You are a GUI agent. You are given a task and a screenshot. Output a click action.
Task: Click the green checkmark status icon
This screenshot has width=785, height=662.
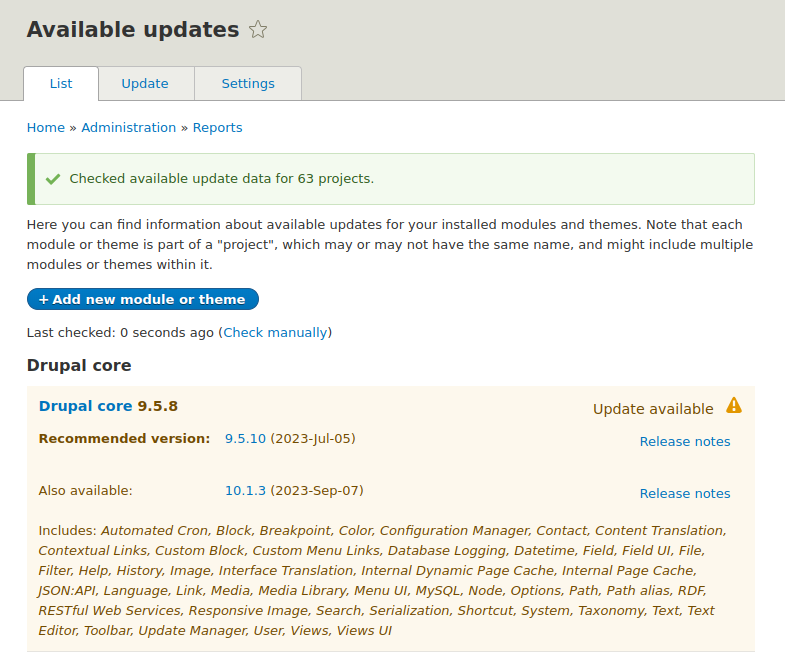53,179
